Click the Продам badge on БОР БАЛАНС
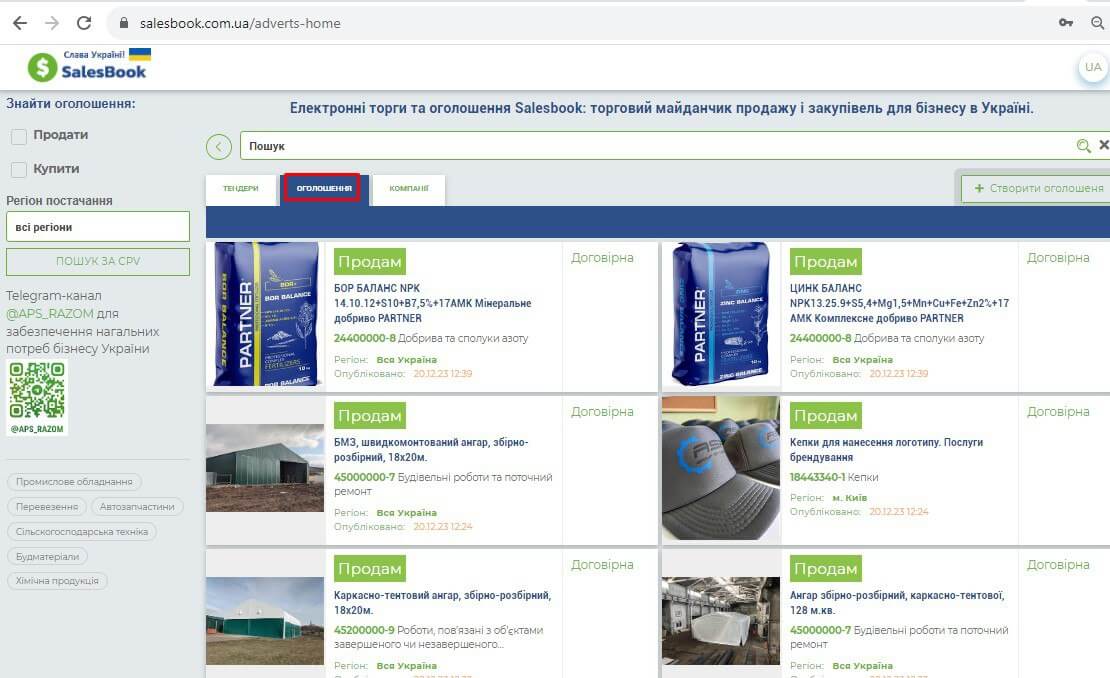1110x678 pixels. (370, 262)
